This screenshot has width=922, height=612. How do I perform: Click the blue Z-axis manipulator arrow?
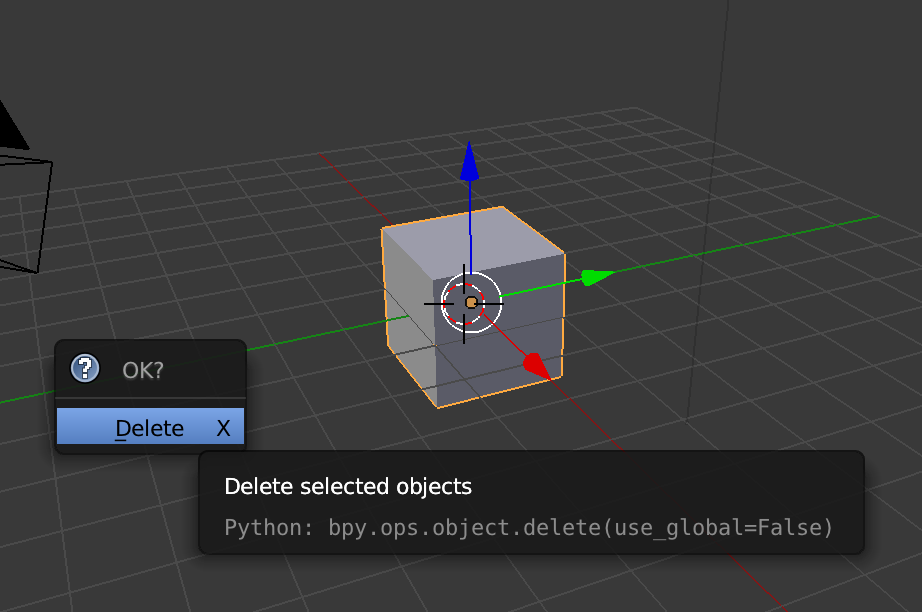[469, 161]
